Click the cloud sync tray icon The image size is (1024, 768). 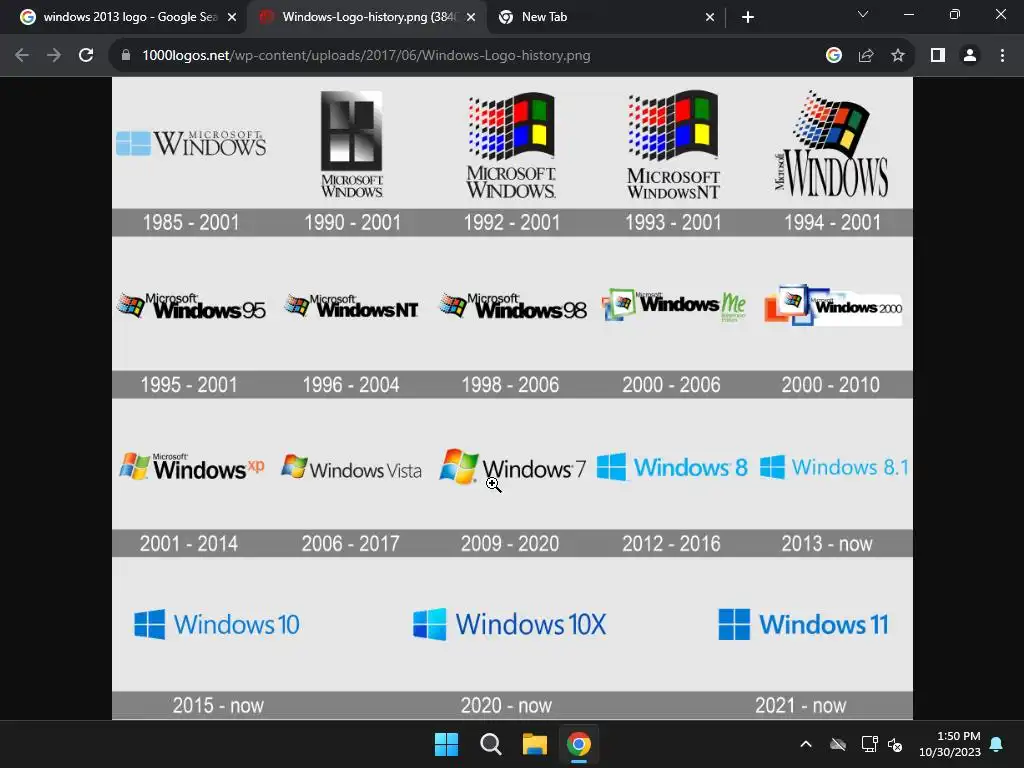click(838, 744)
